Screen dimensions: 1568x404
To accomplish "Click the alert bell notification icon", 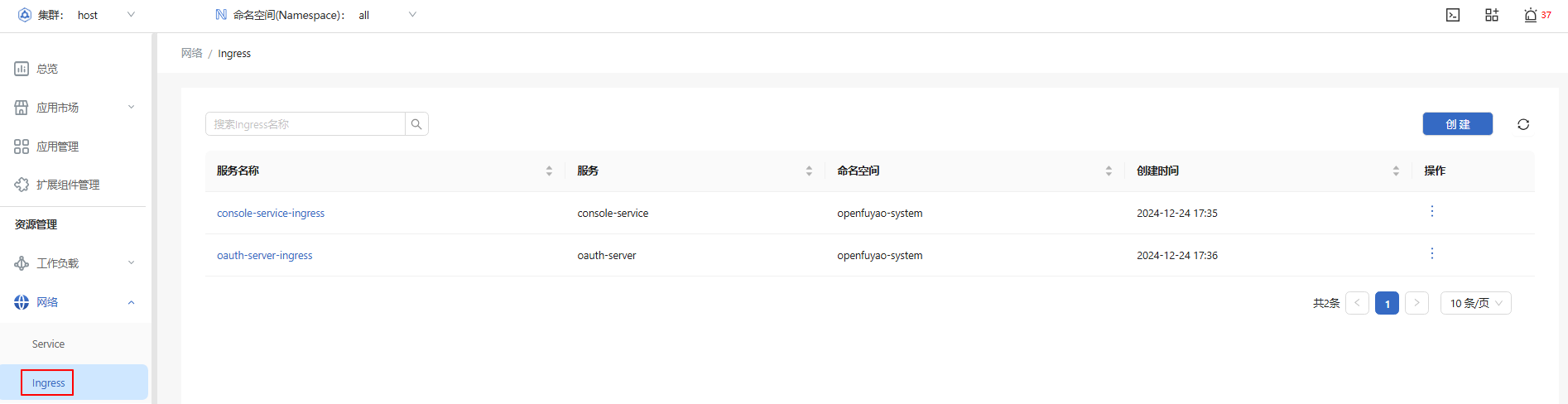I will pyautogui.click(x=1531, y=15).
